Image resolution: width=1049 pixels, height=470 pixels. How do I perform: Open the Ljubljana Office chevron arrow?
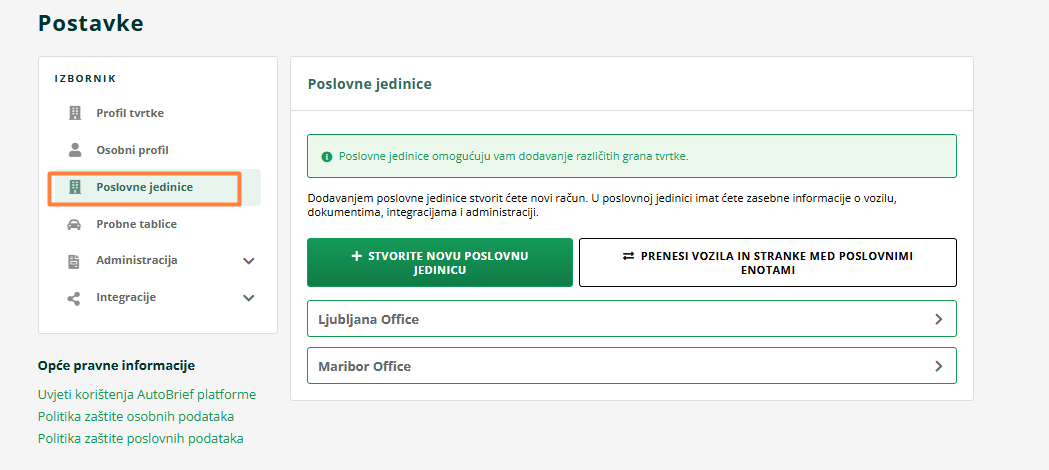938,319
